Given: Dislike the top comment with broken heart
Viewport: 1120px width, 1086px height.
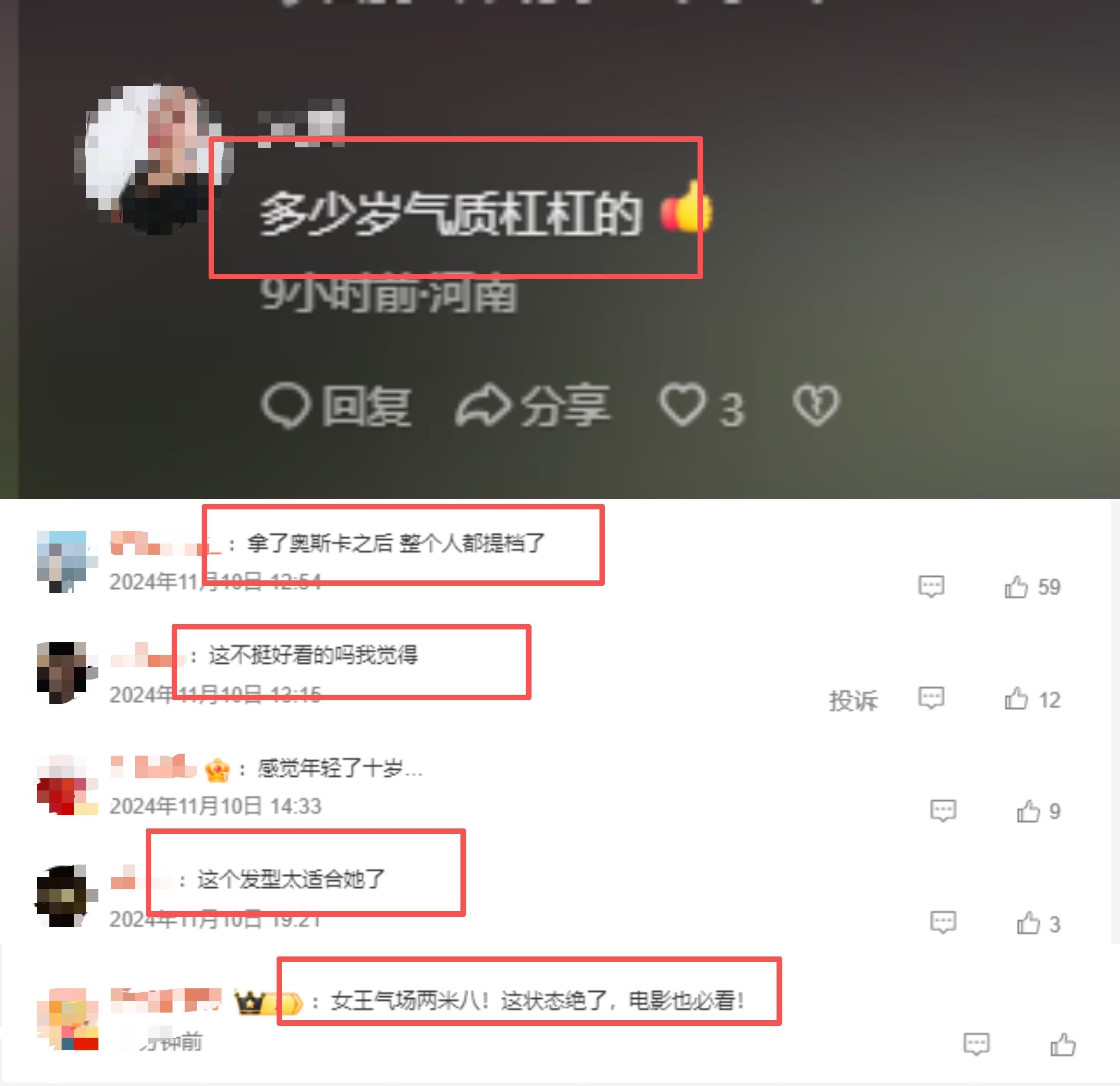Looking at the screenshot, I should 816,405.
